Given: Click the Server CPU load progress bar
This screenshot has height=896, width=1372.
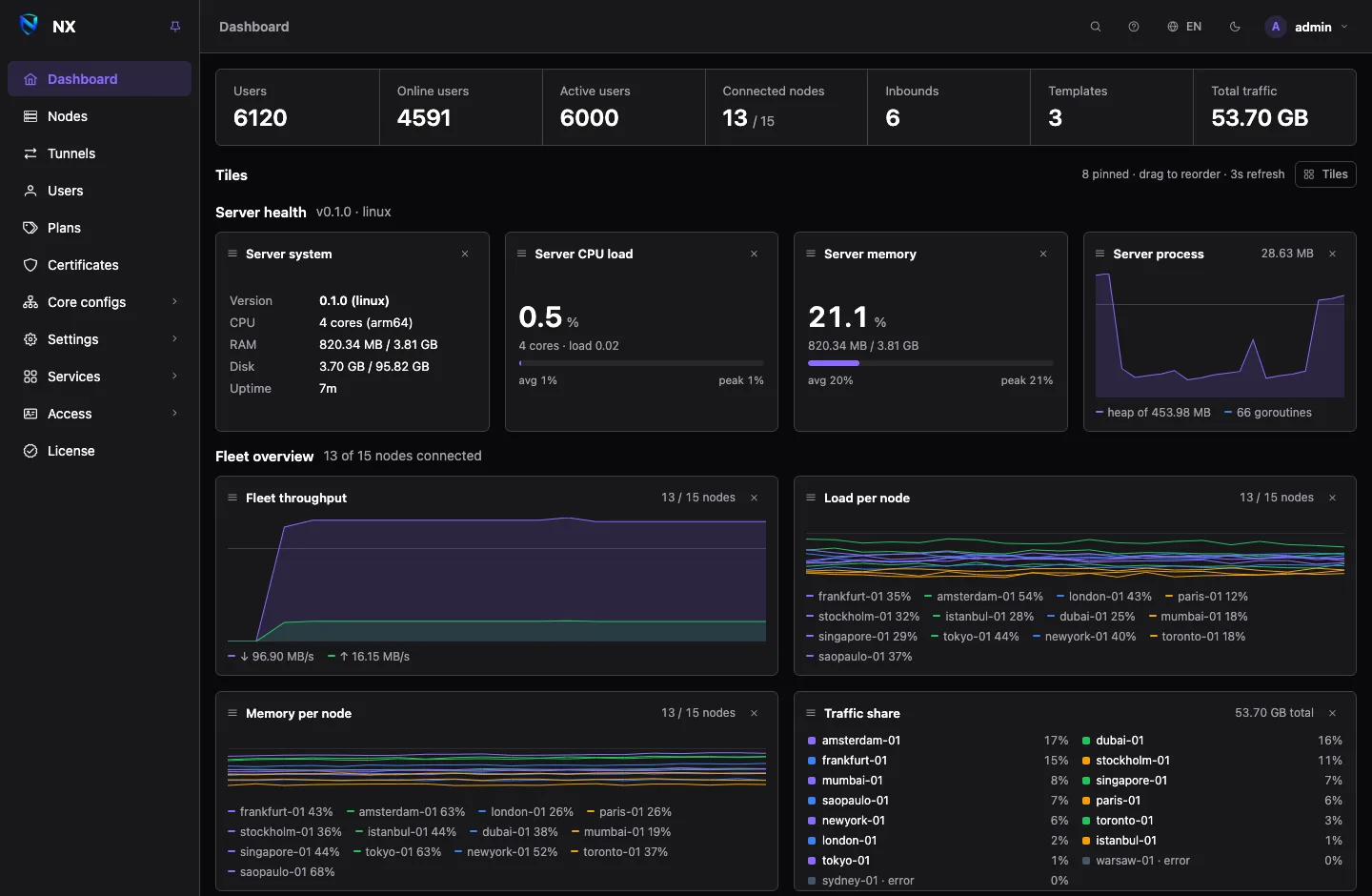Looking at the screenshot, I should tap(641, 363).
